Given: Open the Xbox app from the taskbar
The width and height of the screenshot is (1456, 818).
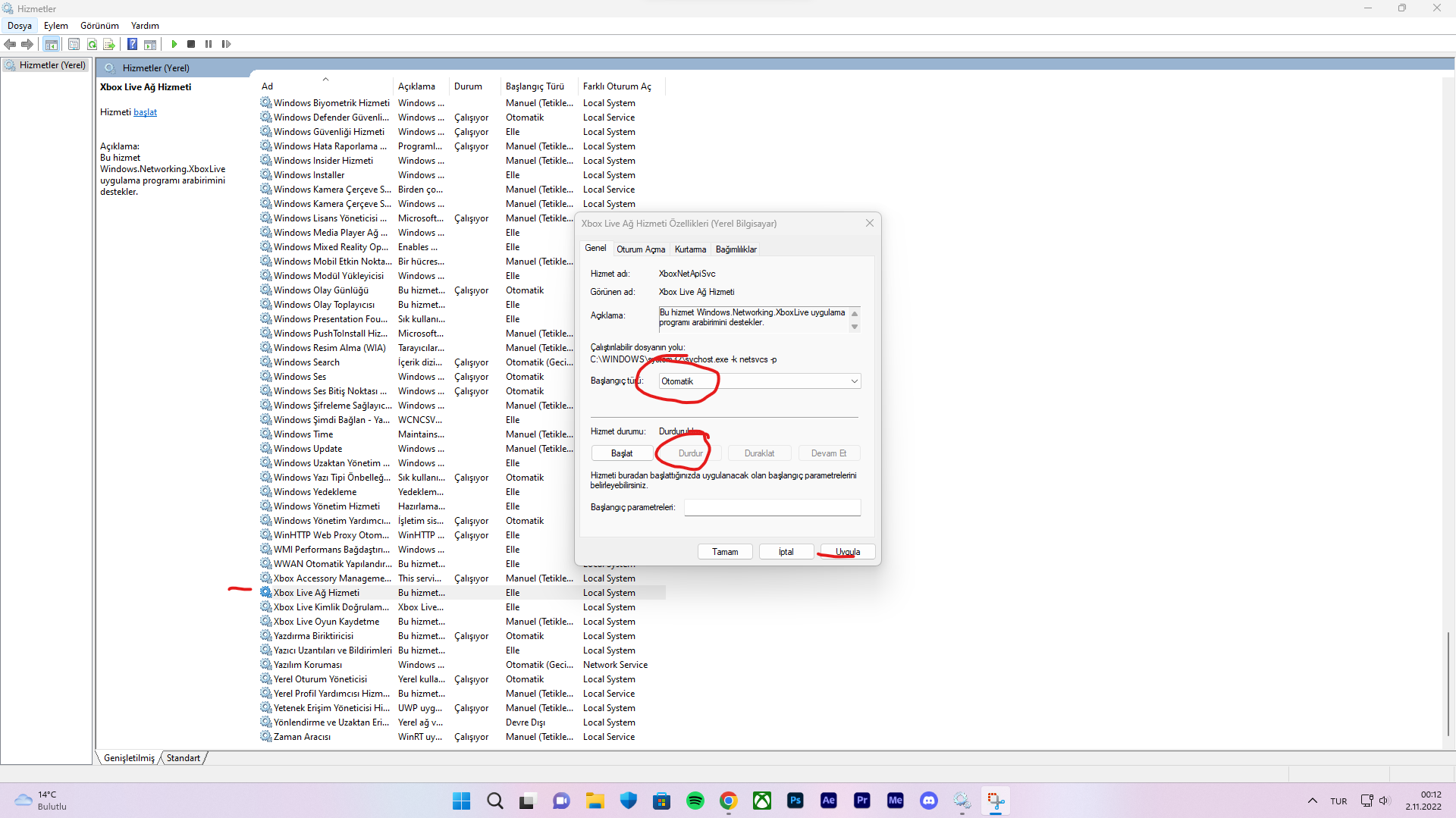Looking at the screenshot, I should [x=762, y=801].
